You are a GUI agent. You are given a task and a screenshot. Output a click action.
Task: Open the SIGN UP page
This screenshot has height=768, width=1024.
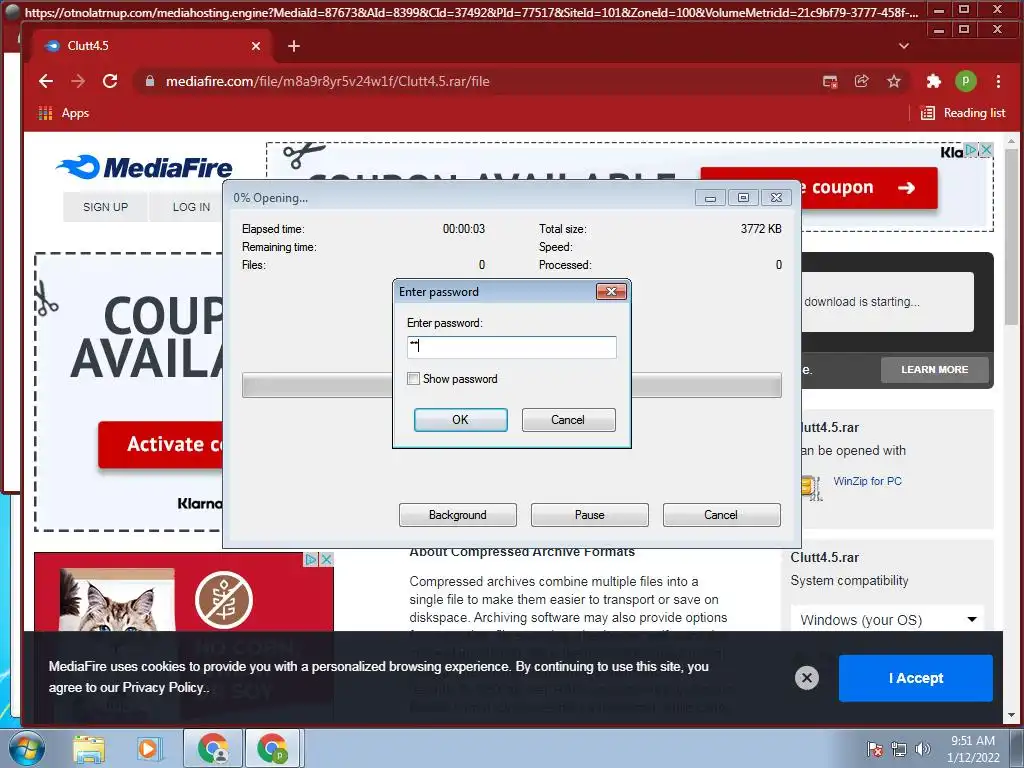pos(105,207)
